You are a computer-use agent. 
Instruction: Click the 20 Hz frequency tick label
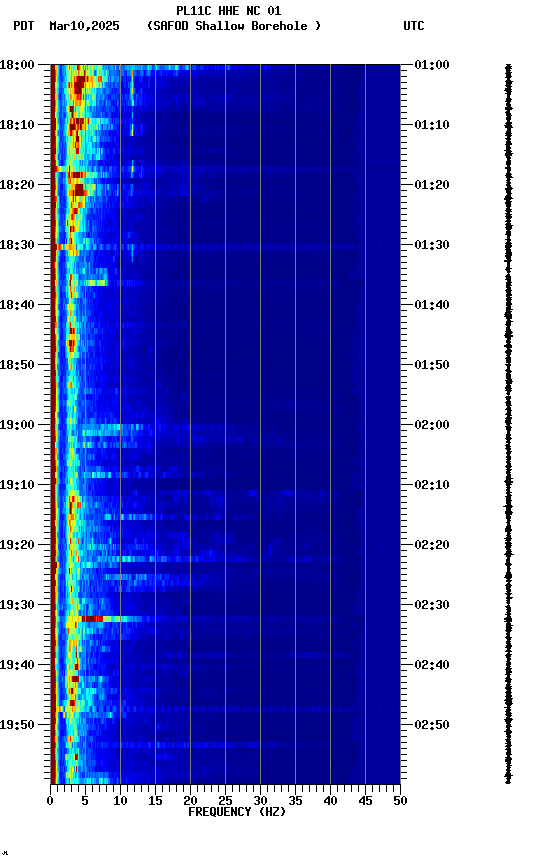(190, 801)
